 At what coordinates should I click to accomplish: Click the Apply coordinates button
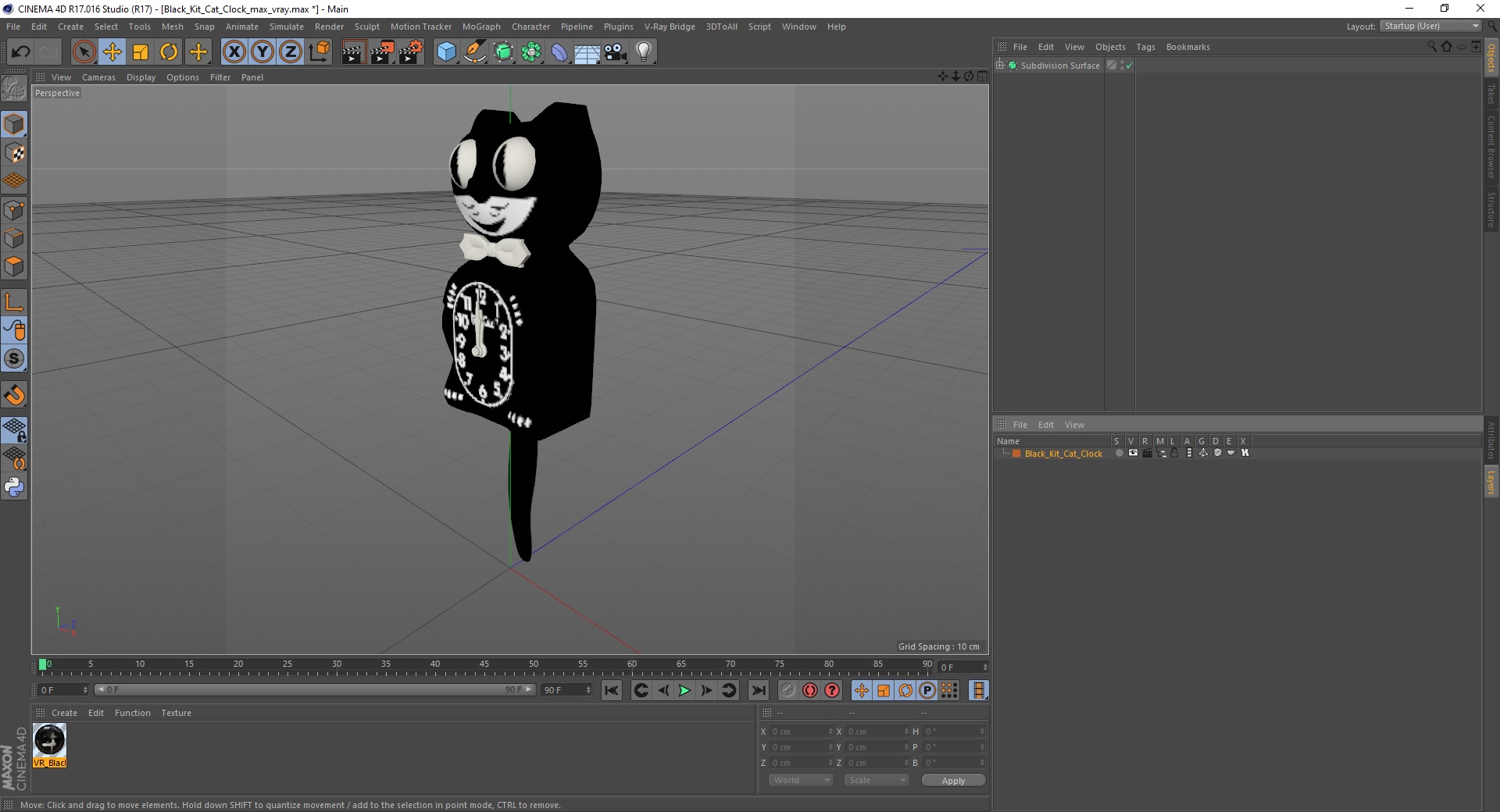(x=953, y=780)
